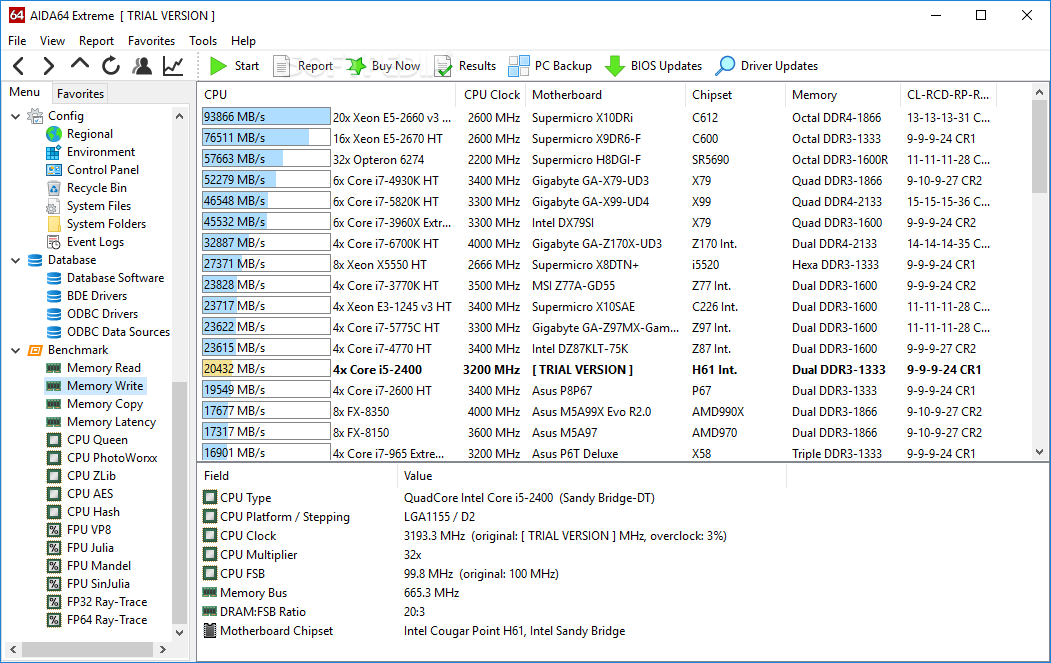Sort results by CPU Clock column

tap(491, 95)
